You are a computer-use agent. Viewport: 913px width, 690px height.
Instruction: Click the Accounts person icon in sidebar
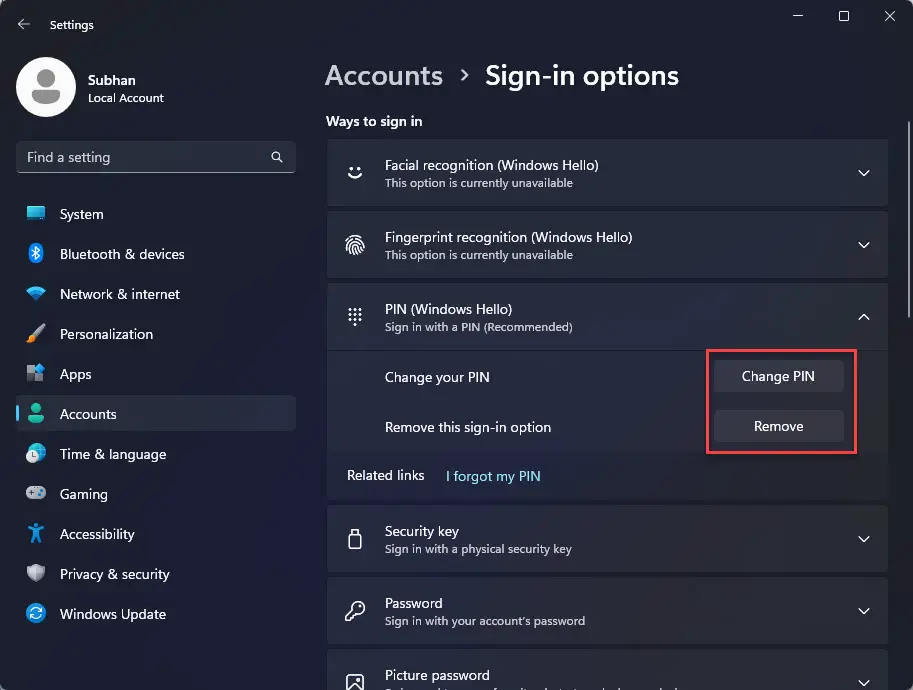pyautogui.click(x=36, y=413)
